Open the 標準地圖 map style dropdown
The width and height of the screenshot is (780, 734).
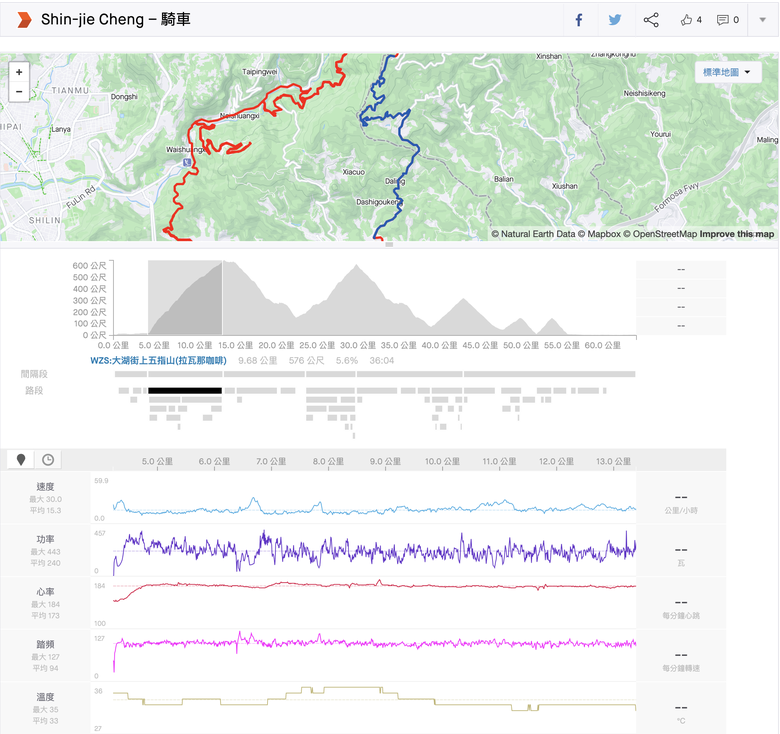(x=728, y=73)
